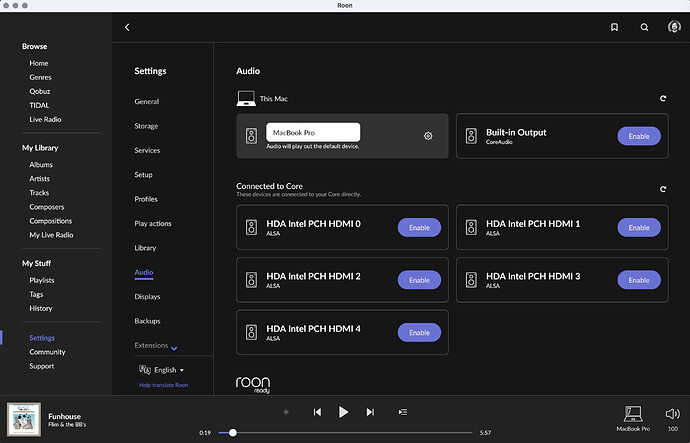Open Composers in My Library
Image resolution: width=690 pixels, height=443 pixels.
pyautogui.click(x=47, y=207)
